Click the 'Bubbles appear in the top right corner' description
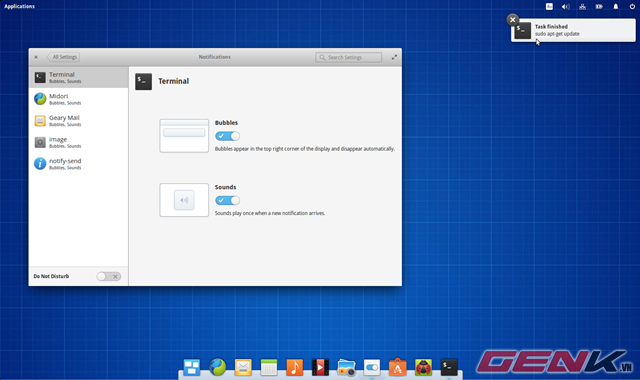This screenshot has height=380, width=640. point(305,149)
